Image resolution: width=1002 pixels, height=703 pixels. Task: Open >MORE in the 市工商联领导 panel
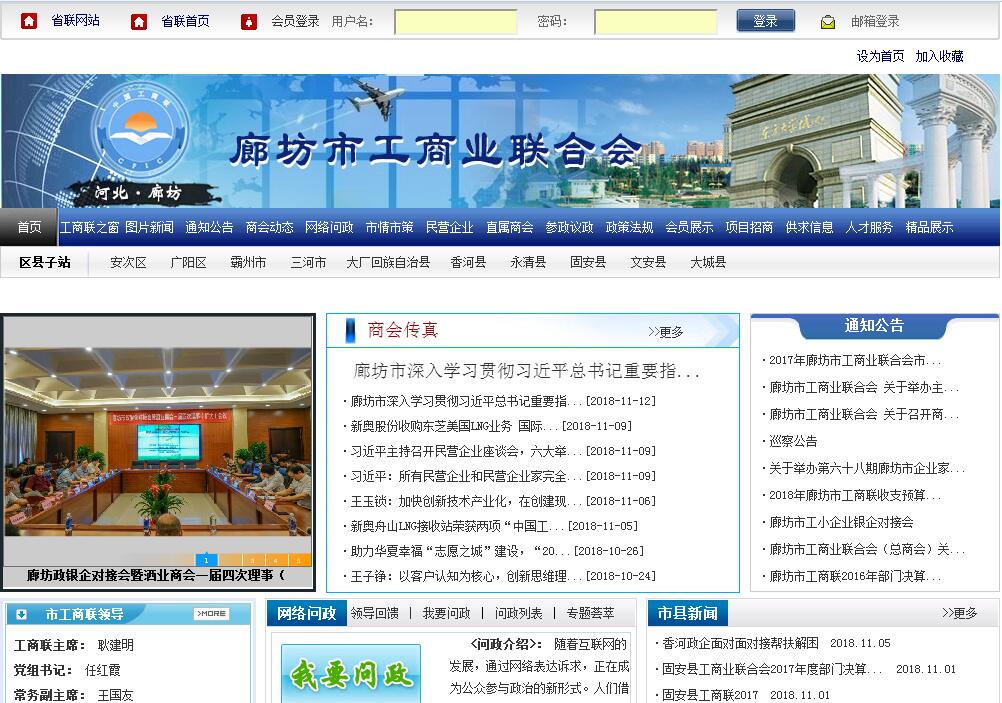coord(211,614)
